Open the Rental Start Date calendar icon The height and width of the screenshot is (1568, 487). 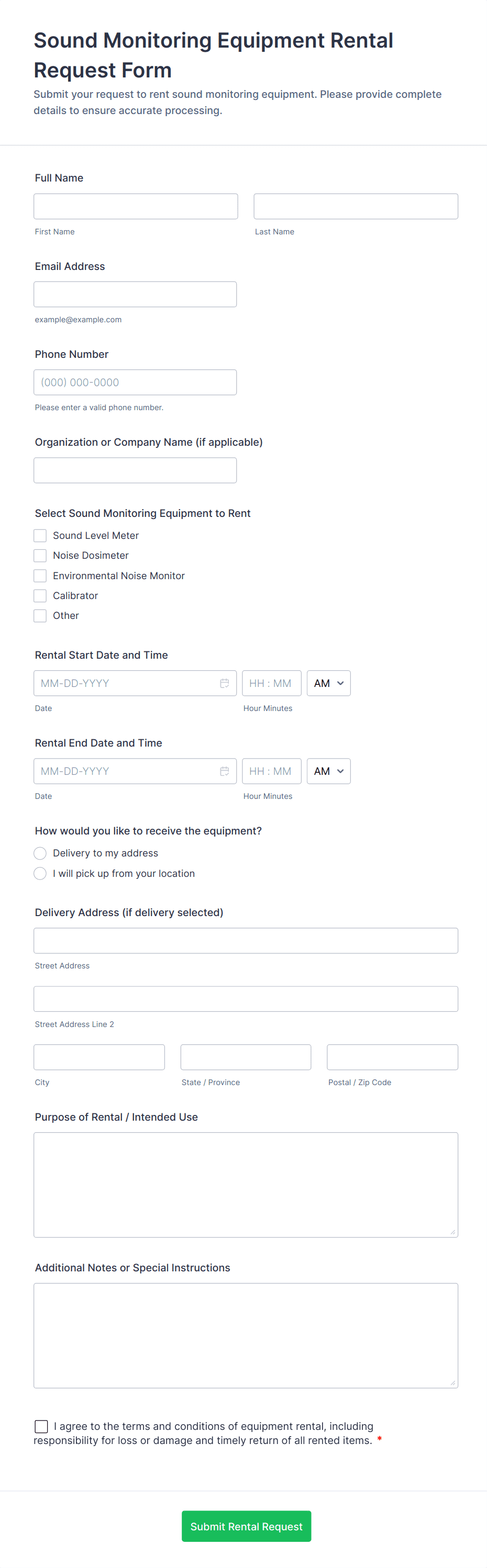[x=224, y=683]
